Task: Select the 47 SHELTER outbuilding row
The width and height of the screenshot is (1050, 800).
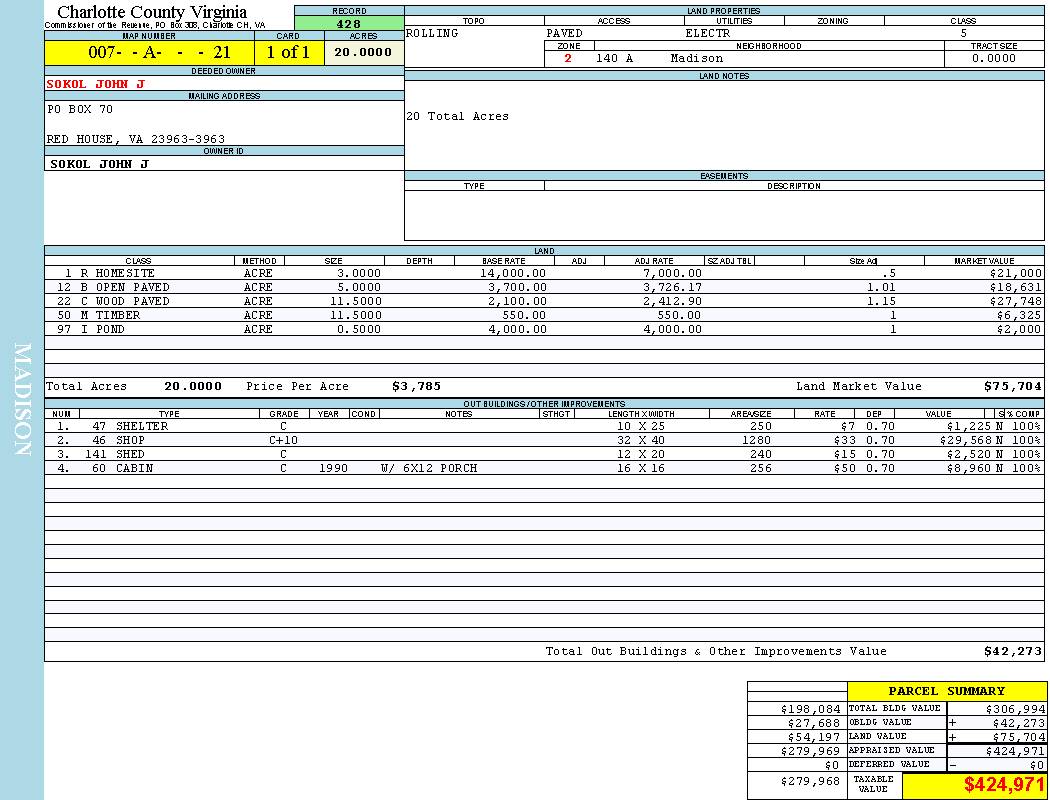Action: 142,426
